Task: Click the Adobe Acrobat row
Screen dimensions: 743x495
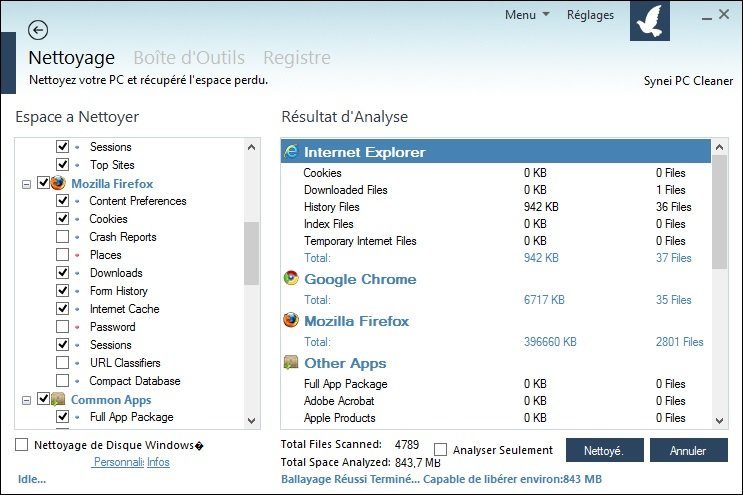Action: click(496, 401)
